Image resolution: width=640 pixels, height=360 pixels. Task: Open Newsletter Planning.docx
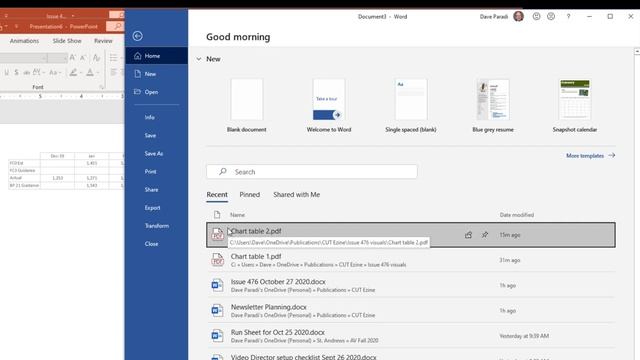pyautogui.click(x=411, y=311)
